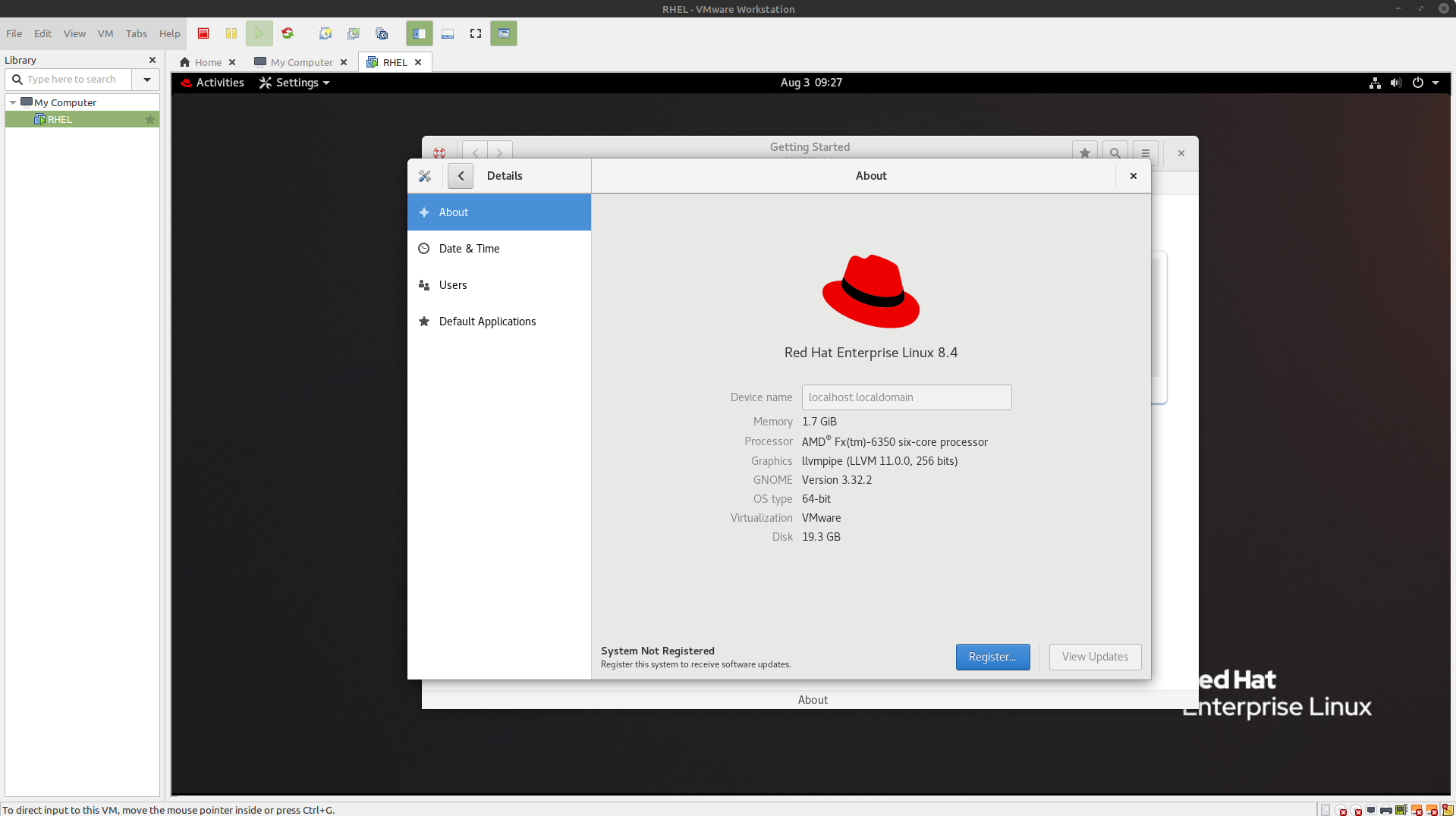Screen dimensions: 1456x816
Task: Click the printer device status icon
Action: point(1386,810)
